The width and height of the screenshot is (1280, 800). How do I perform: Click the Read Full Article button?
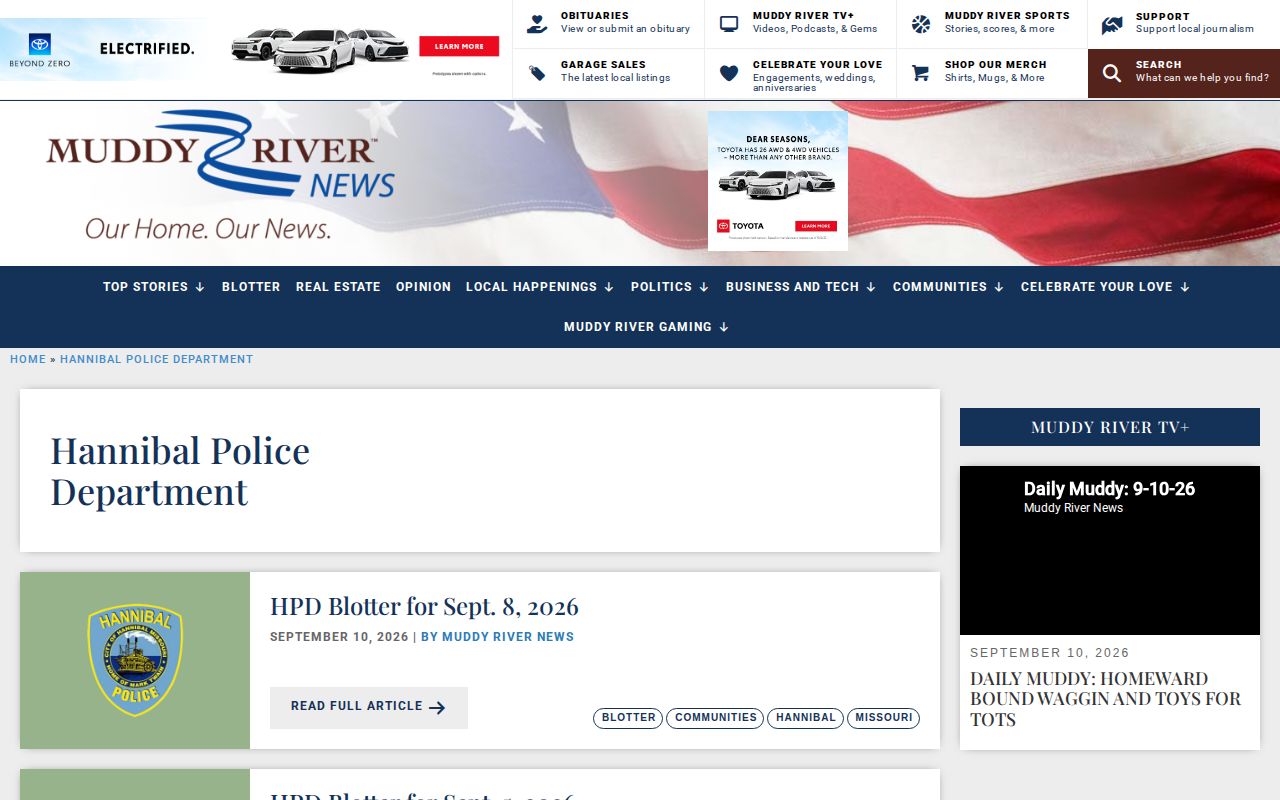pos(369,707)
